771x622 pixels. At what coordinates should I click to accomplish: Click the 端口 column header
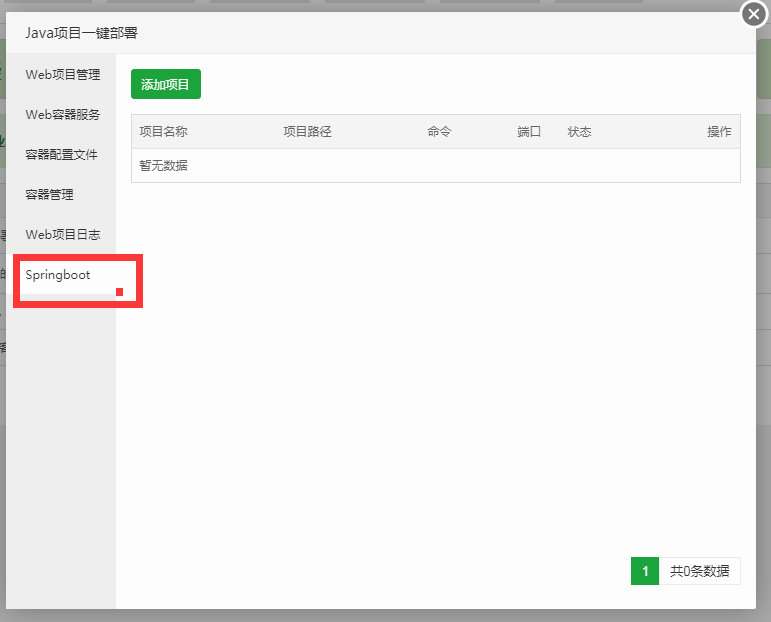(529, 131)
